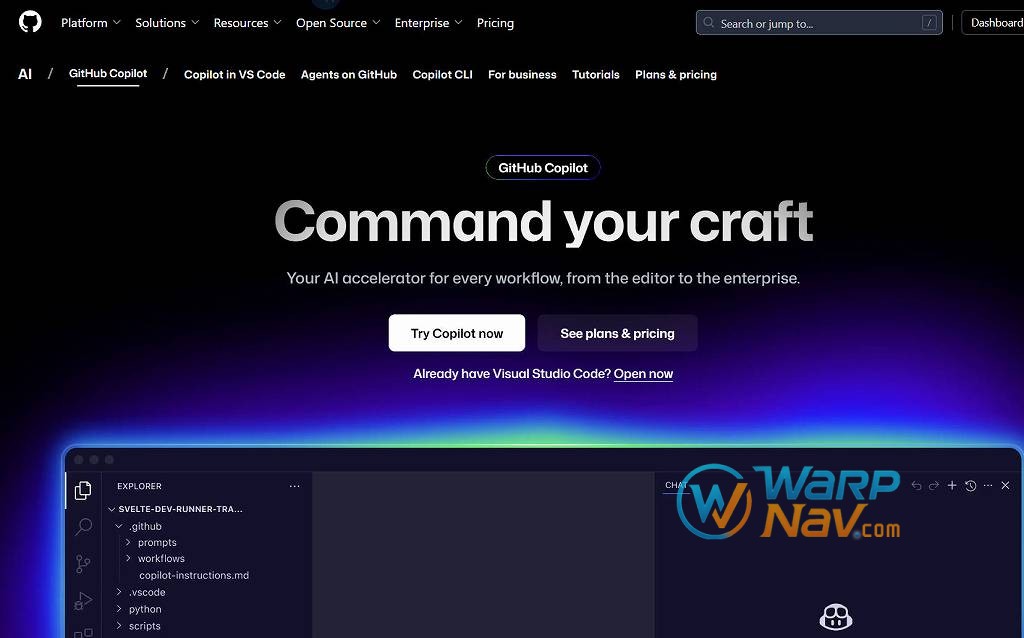Click the plus icon for new chat
This screenshot has height=638, width=1024.
(x=952, y=486)
